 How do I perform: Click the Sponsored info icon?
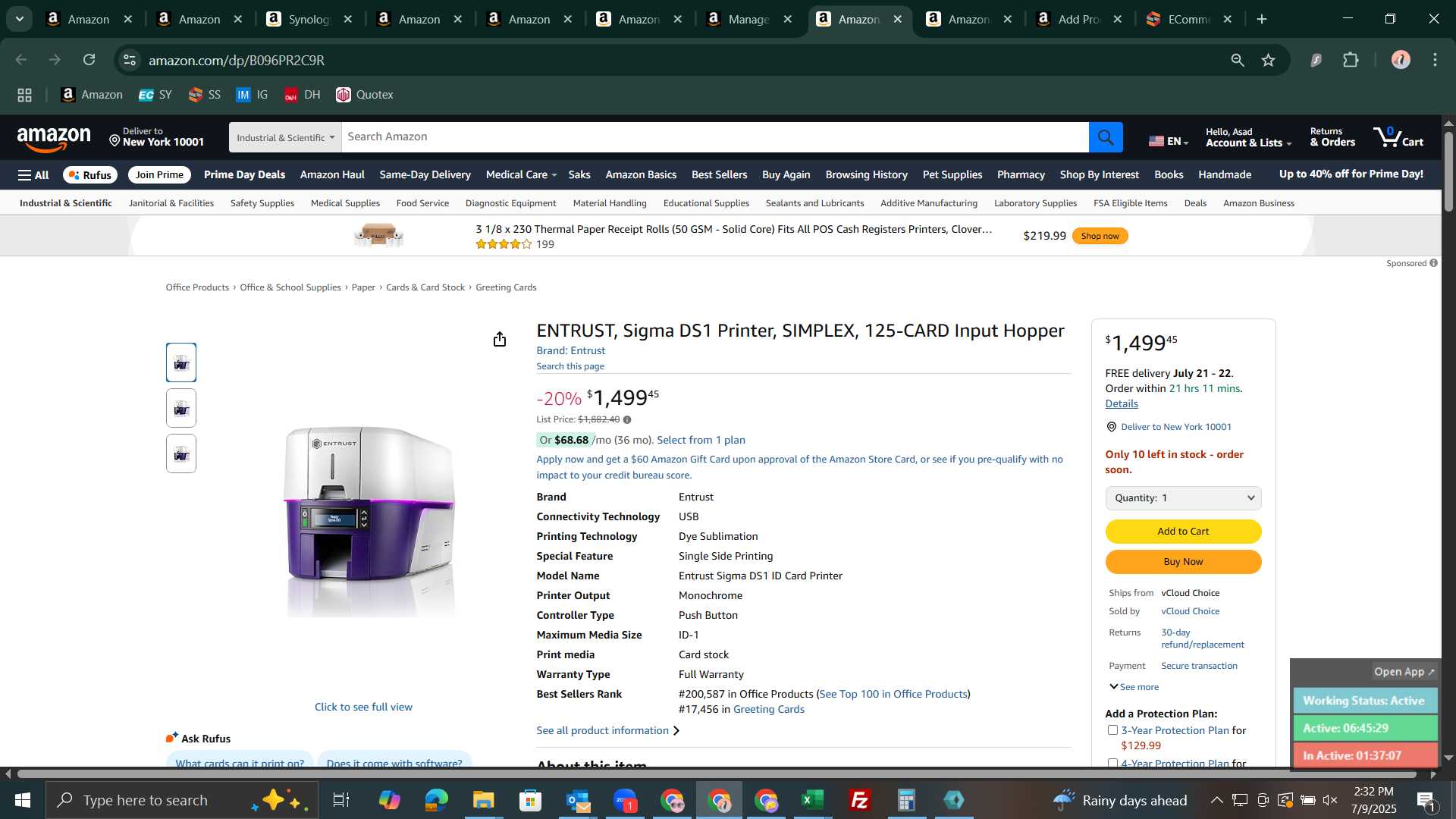(1433, 263)
